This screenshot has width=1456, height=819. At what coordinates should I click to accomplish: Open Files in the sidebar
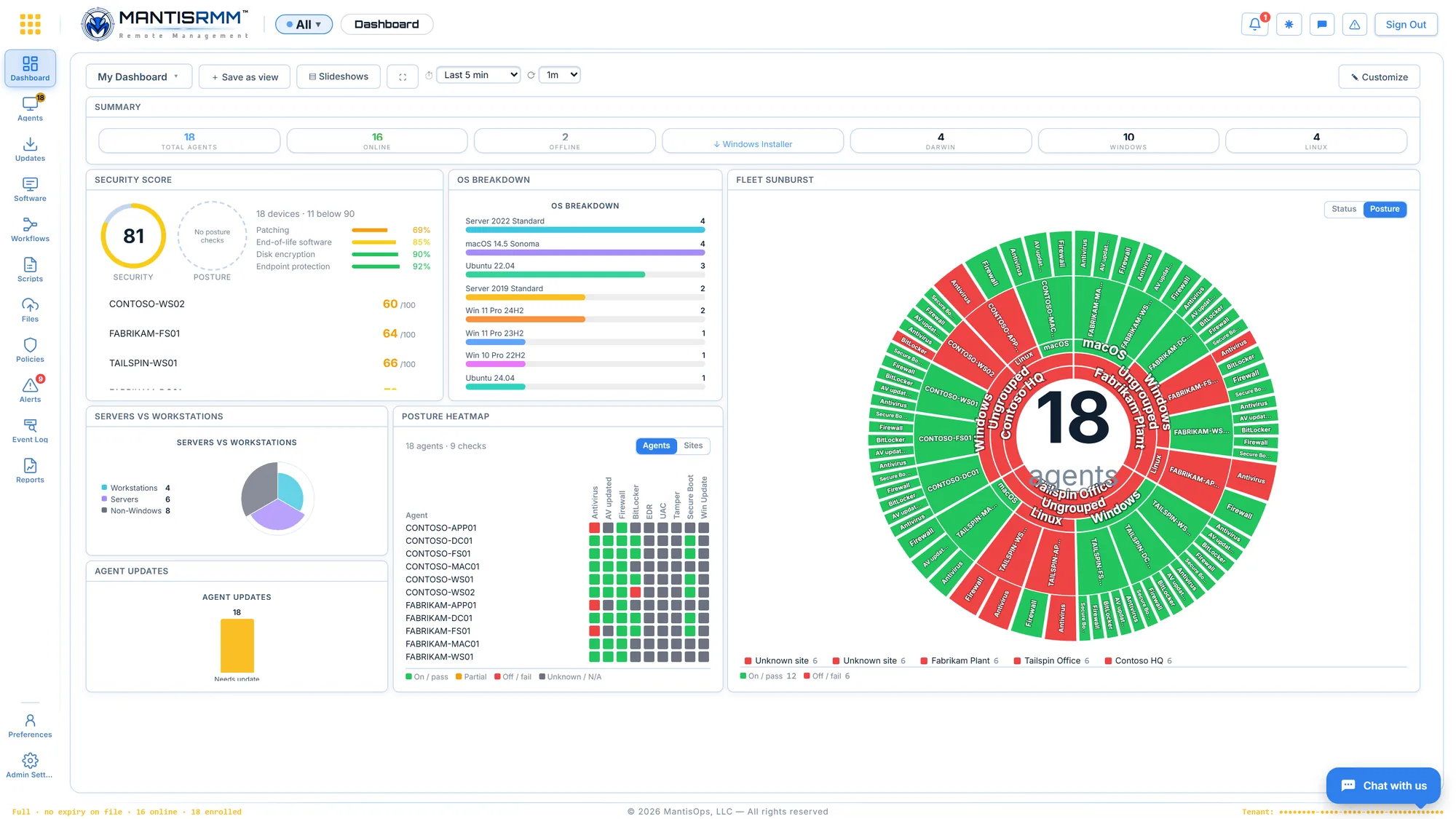click(x=30, y=309)
